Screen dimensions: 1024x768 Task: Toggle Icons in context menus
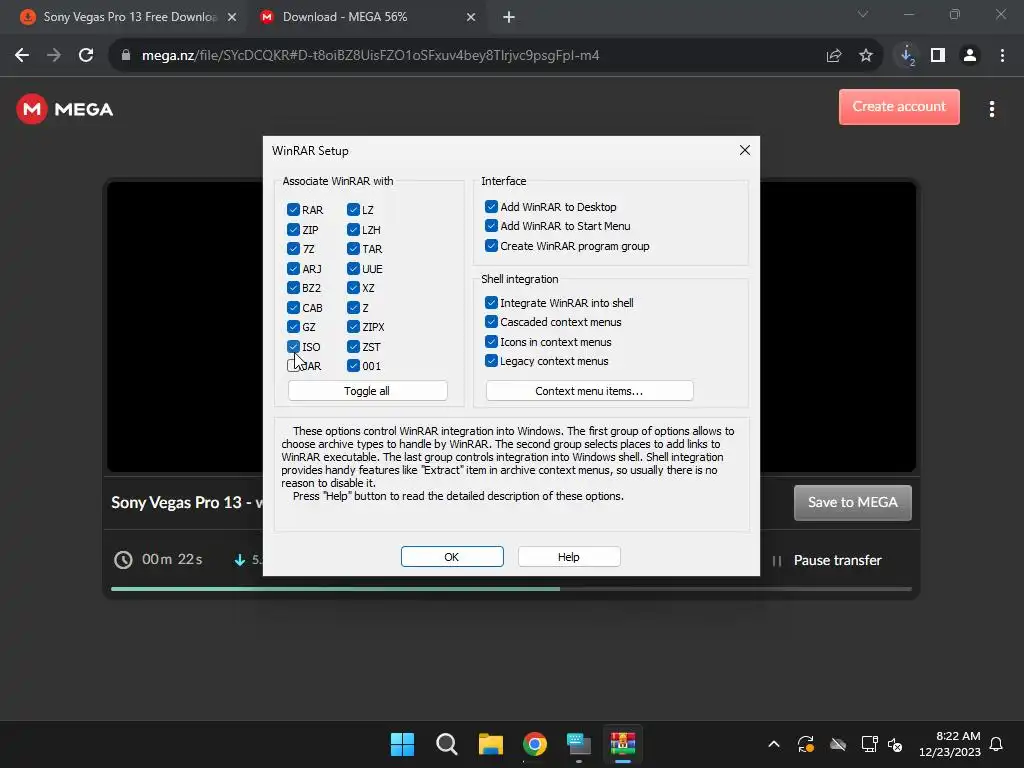pos(491,342)
